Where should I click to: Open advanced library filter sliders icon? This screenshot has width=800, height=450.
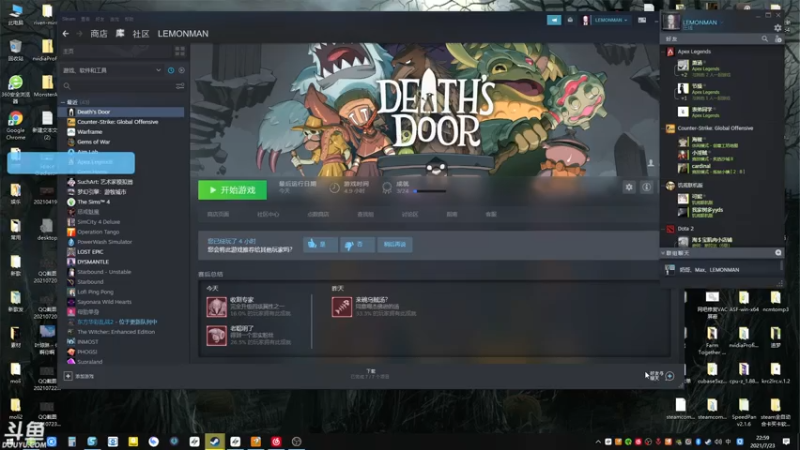coord(180,86)
